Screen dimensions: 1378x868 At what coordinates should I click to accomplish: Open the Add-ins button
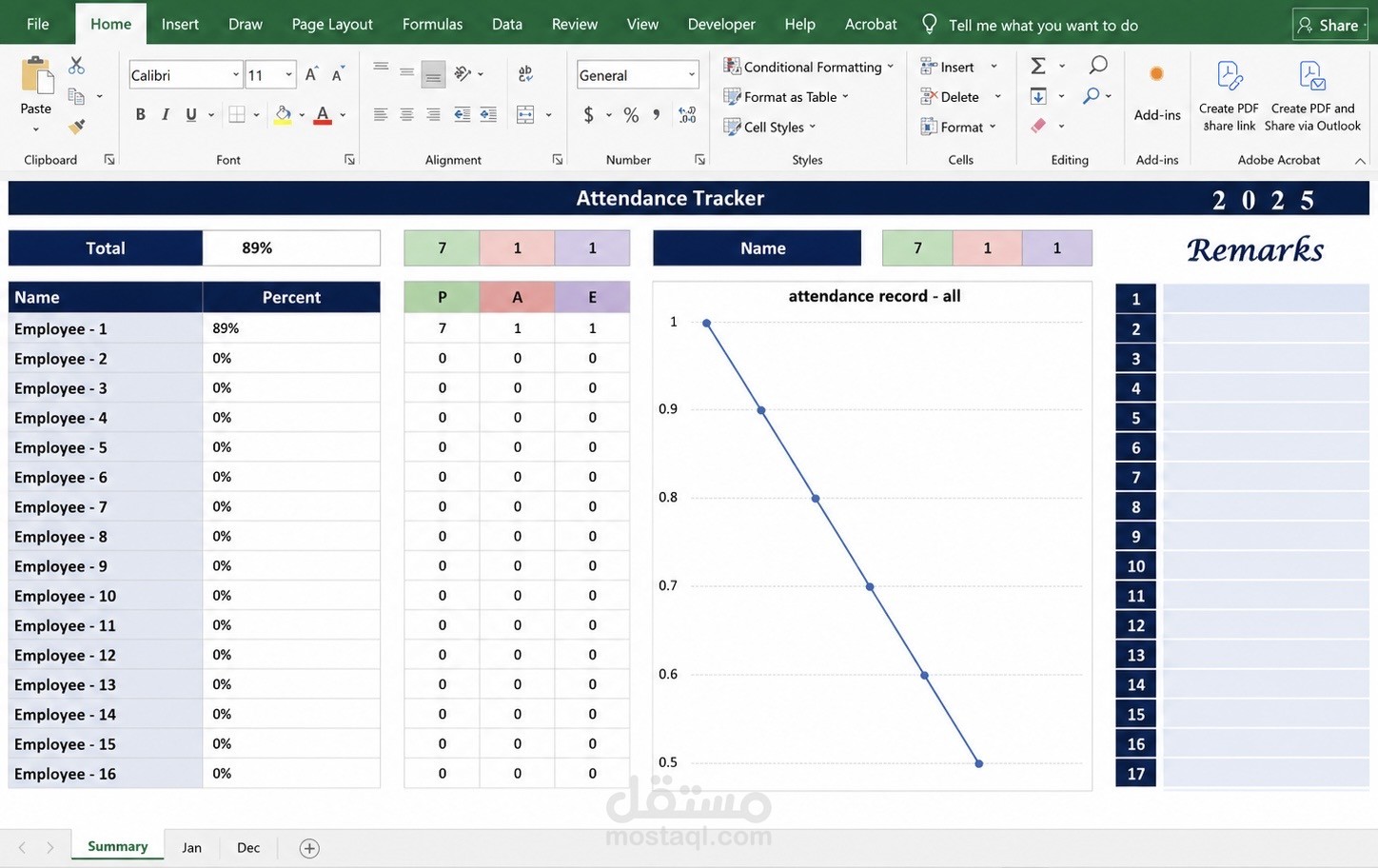click(1157, 94)
